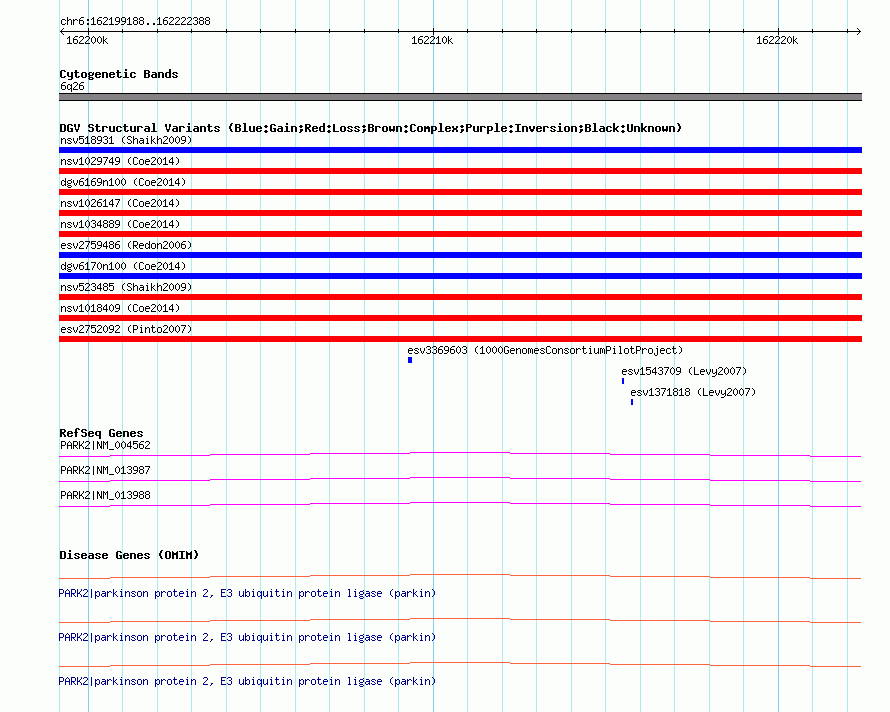890x712 pixels.
Task: Open the dgv6169n100 (Coe2014) variant label
Action: coord(123,182)
